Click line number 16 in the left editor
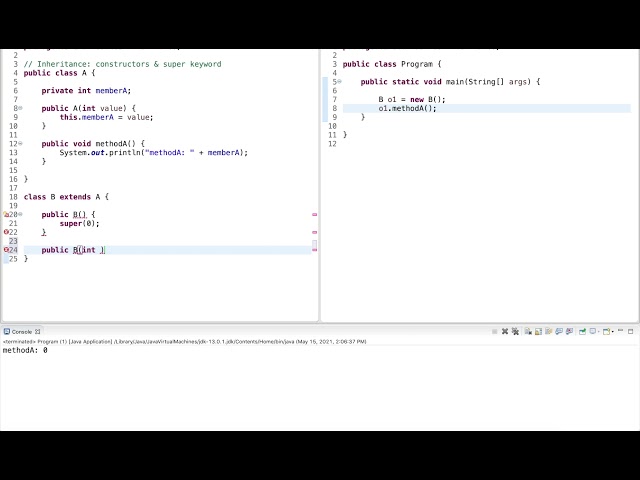Viewport: 640px width, 480px height. click(x=13, y=179)
